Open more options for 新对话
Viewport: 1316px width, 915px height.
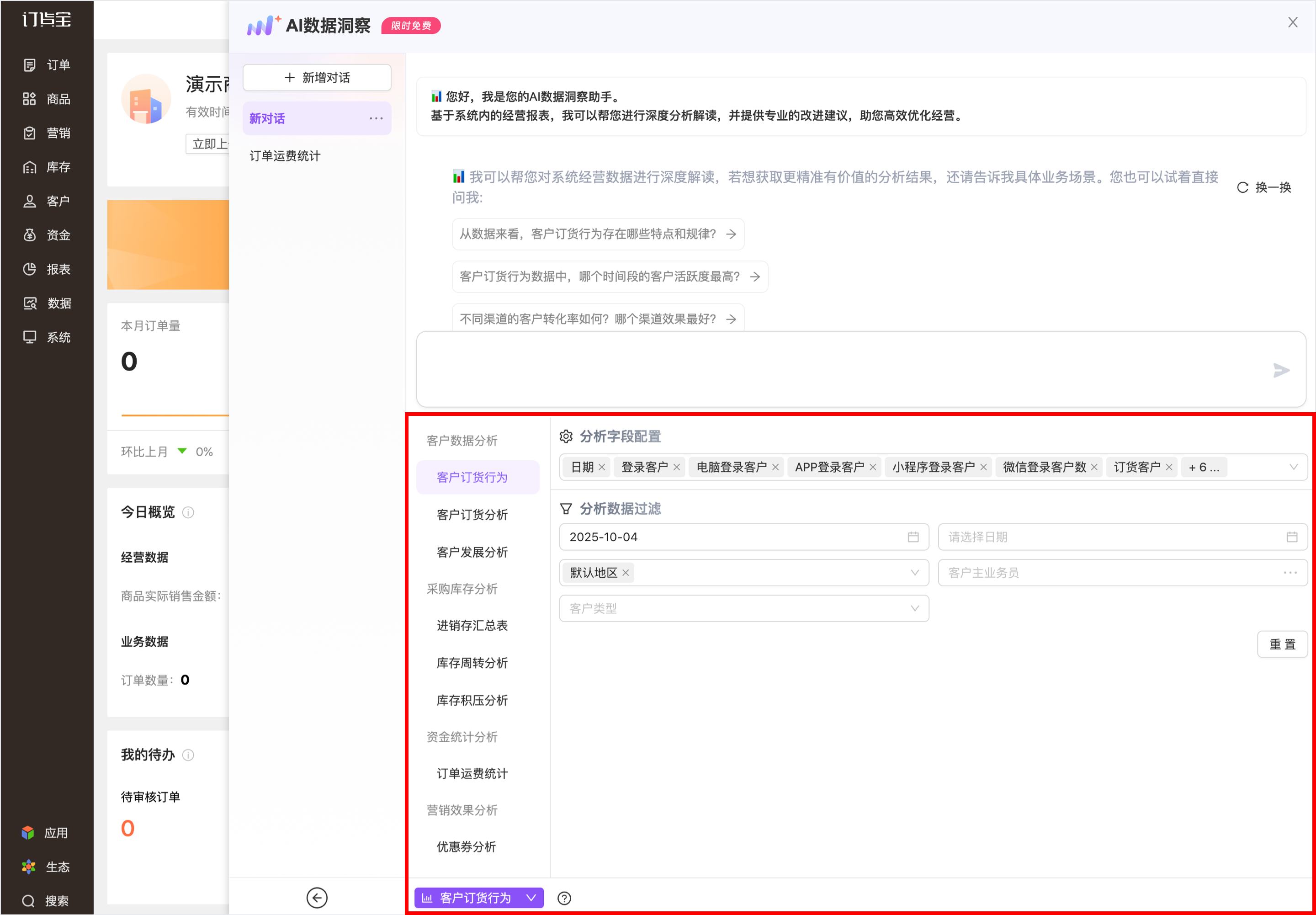click(376, 118)
